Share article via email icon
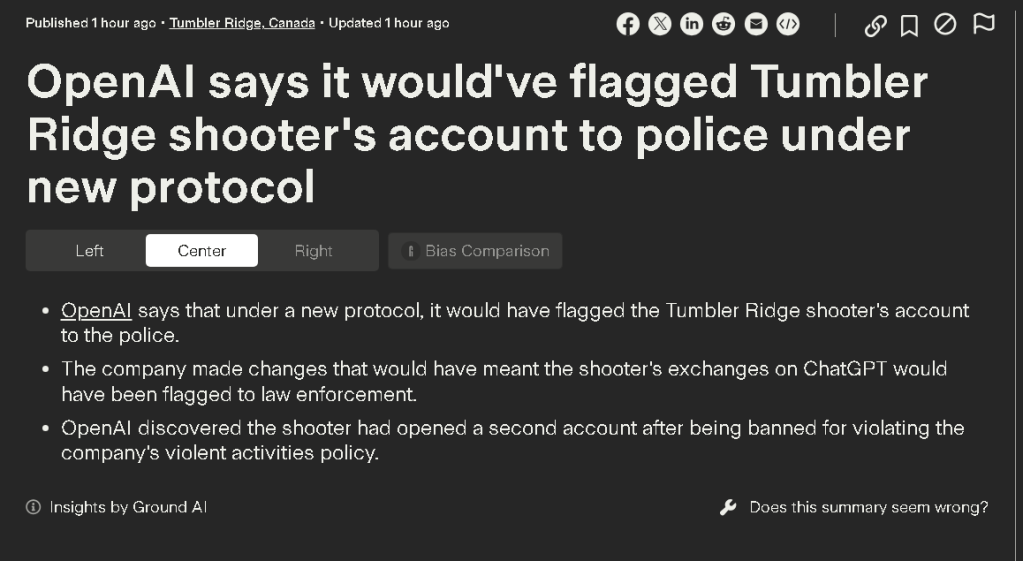The height and width of the screenshot is (561, 1023). coord(756,25)
